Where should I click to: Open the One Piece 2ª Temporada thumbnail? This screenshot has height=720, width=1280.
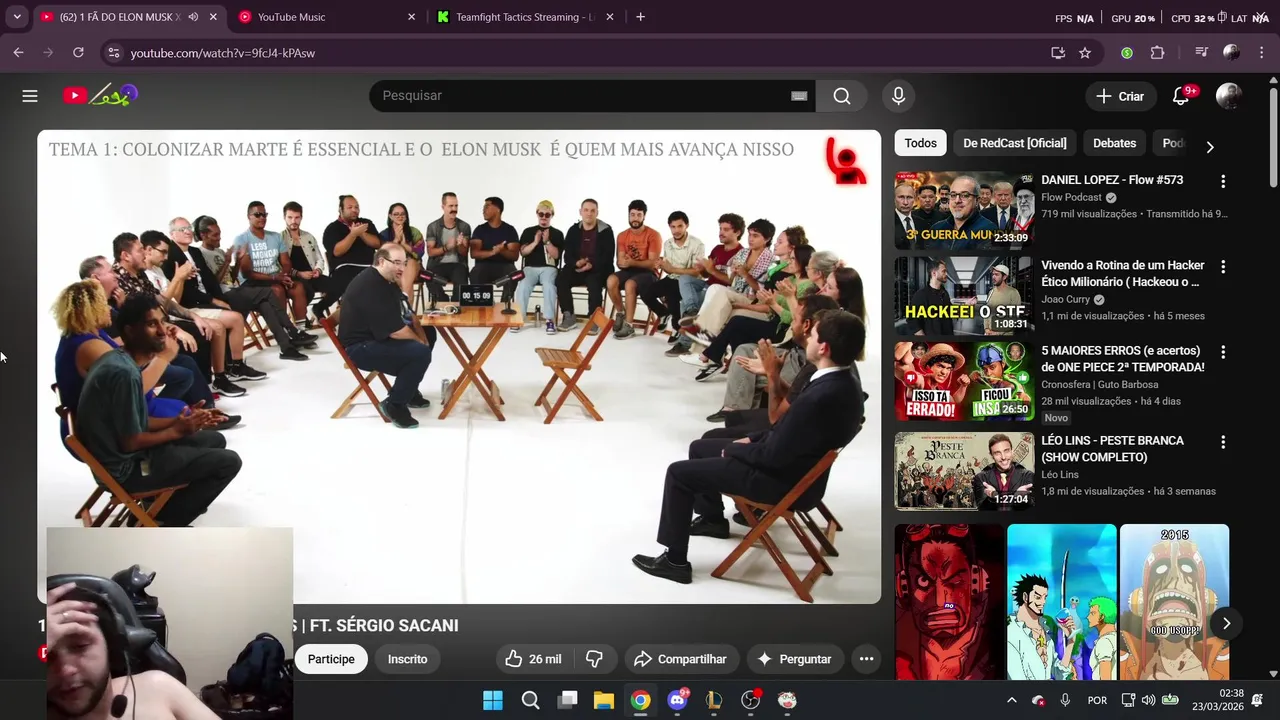(x=964, y=381)
